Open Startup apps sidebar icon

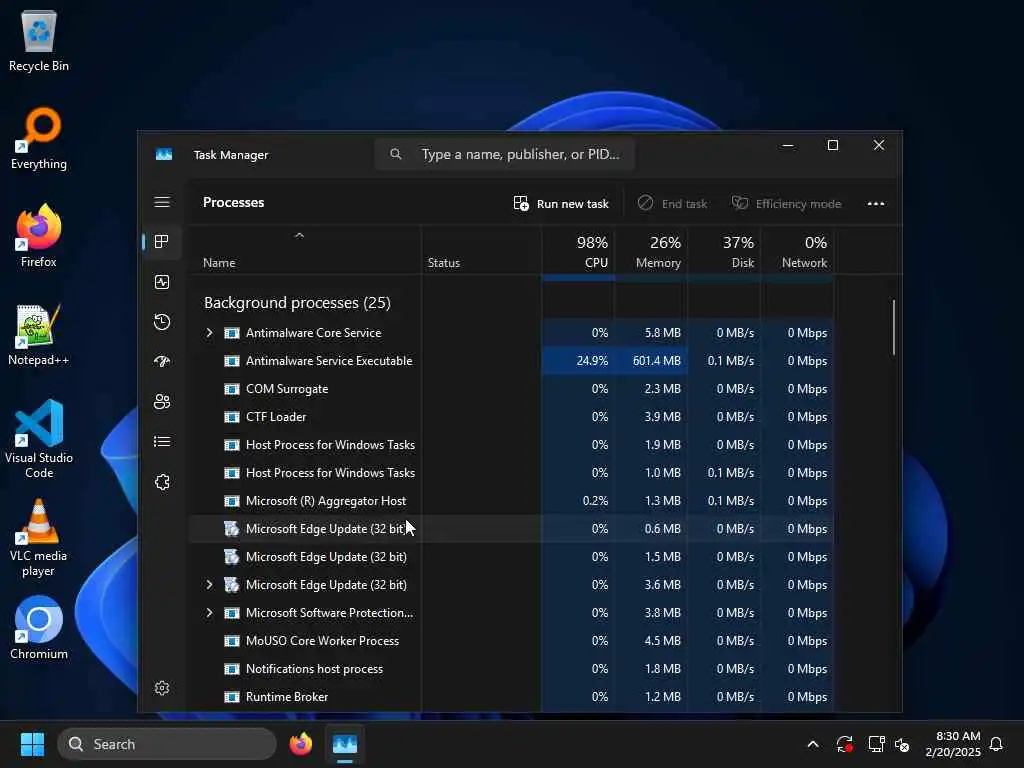click(x=162, y=362)
